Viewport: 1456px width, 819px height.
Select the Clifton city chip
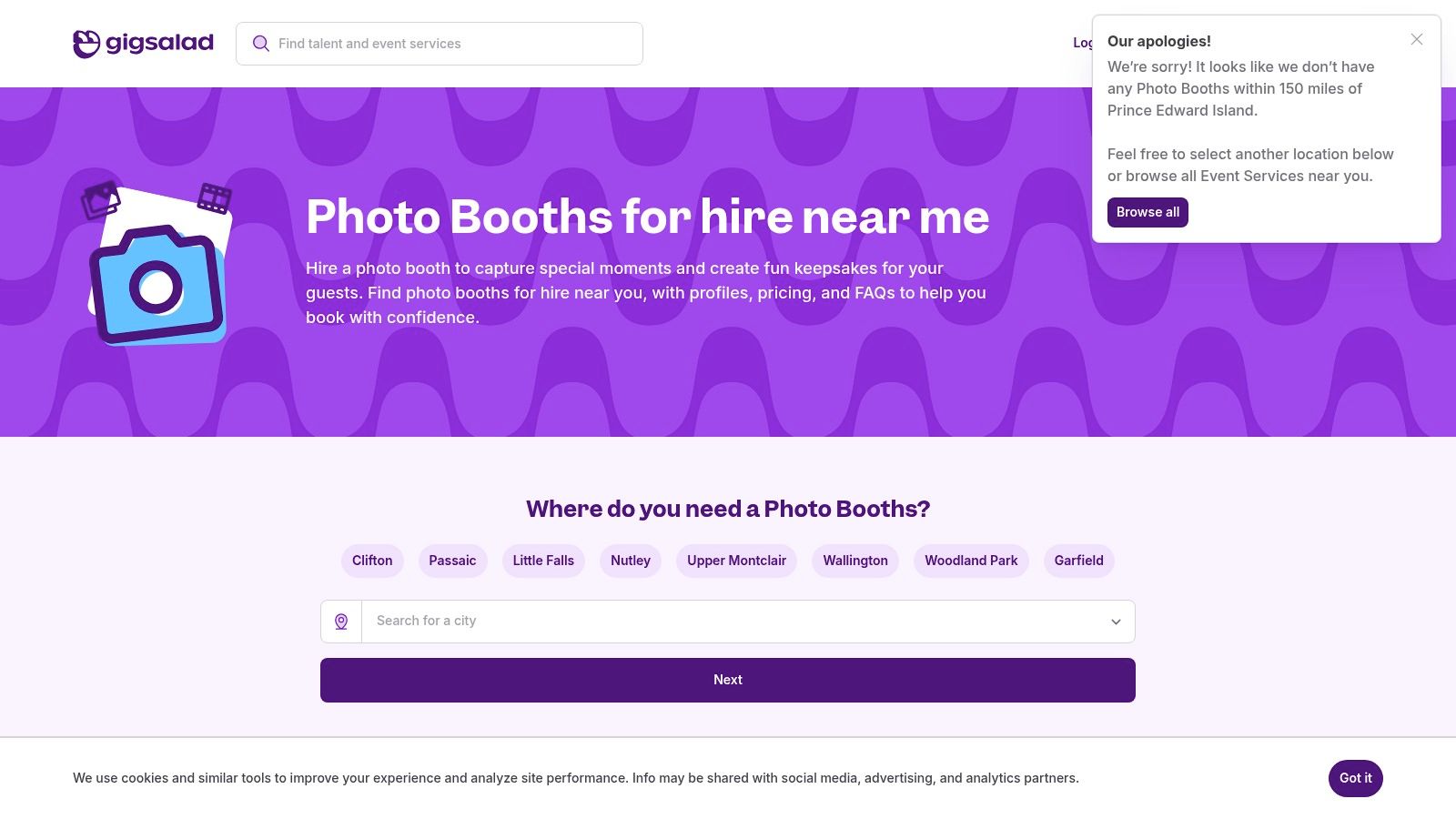point(372,561)
